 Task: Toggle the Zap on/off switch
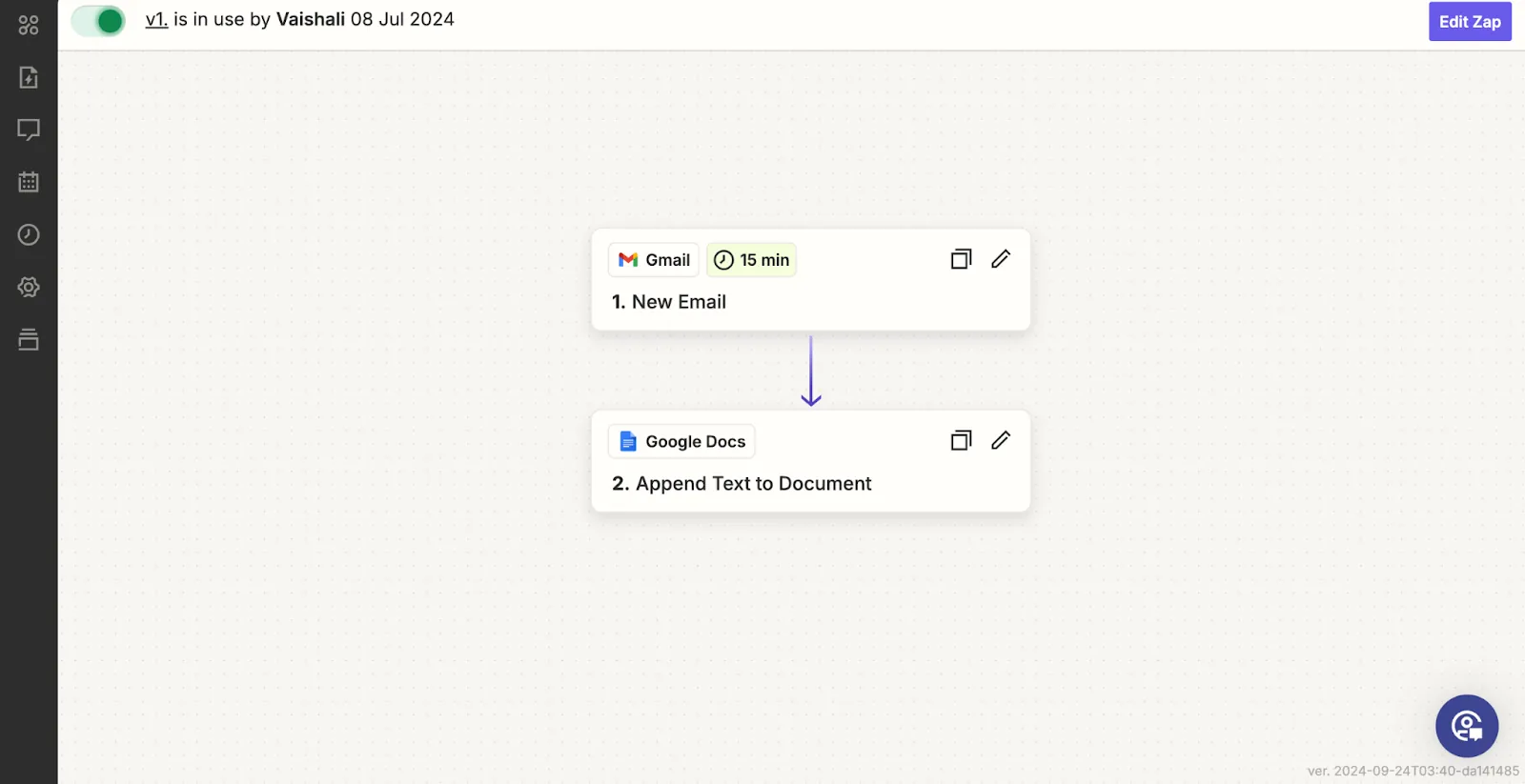[x=98, y=20]
